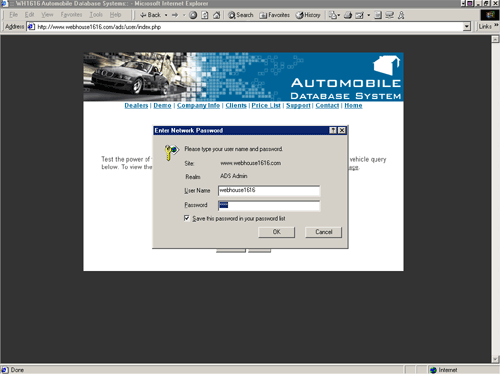Image resolution: width=500 pixels, height=374 pixels.
Task: Click the User Name input field
Action: pos(269,190)
